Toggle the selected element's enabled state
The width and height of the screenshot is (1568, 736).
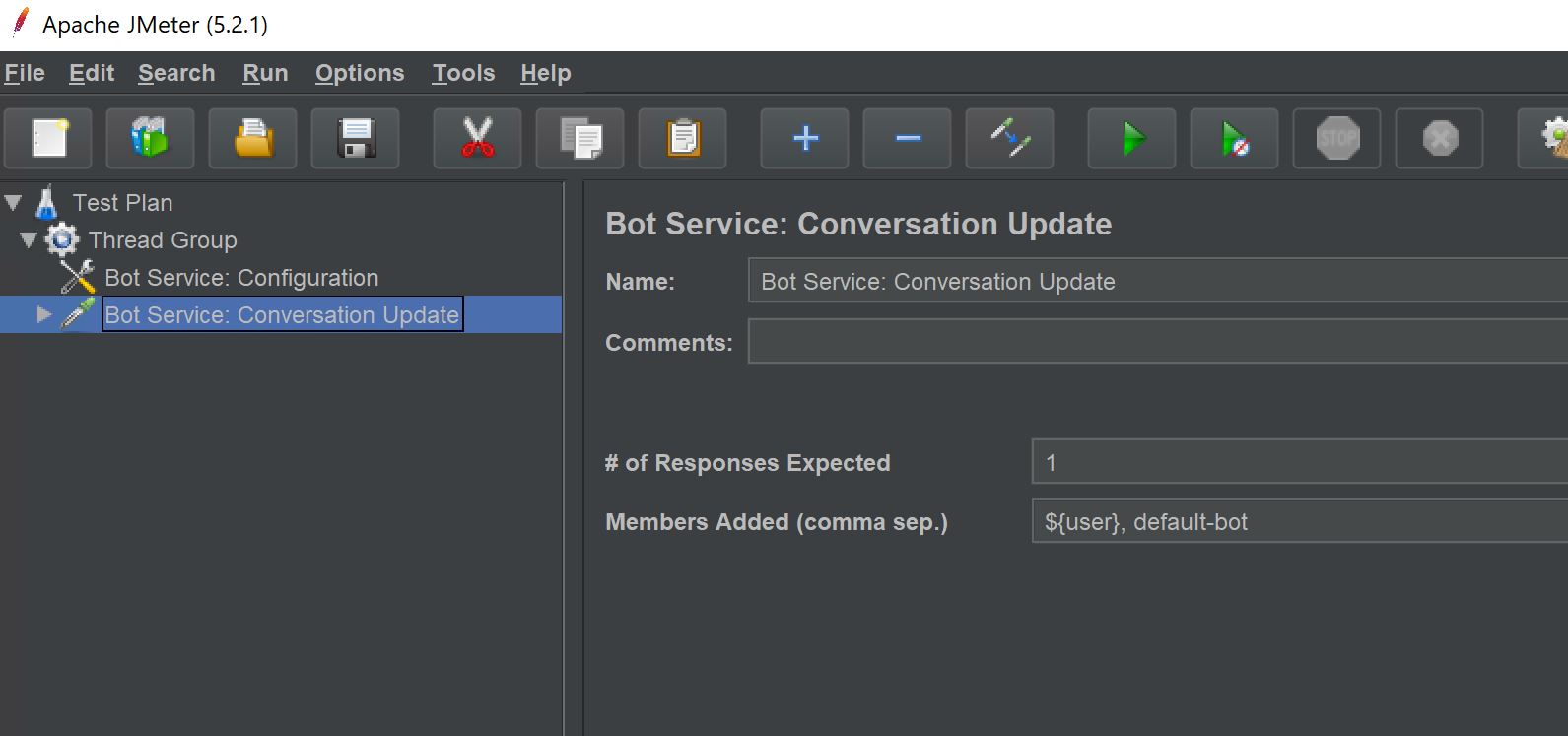[1010, 139]
